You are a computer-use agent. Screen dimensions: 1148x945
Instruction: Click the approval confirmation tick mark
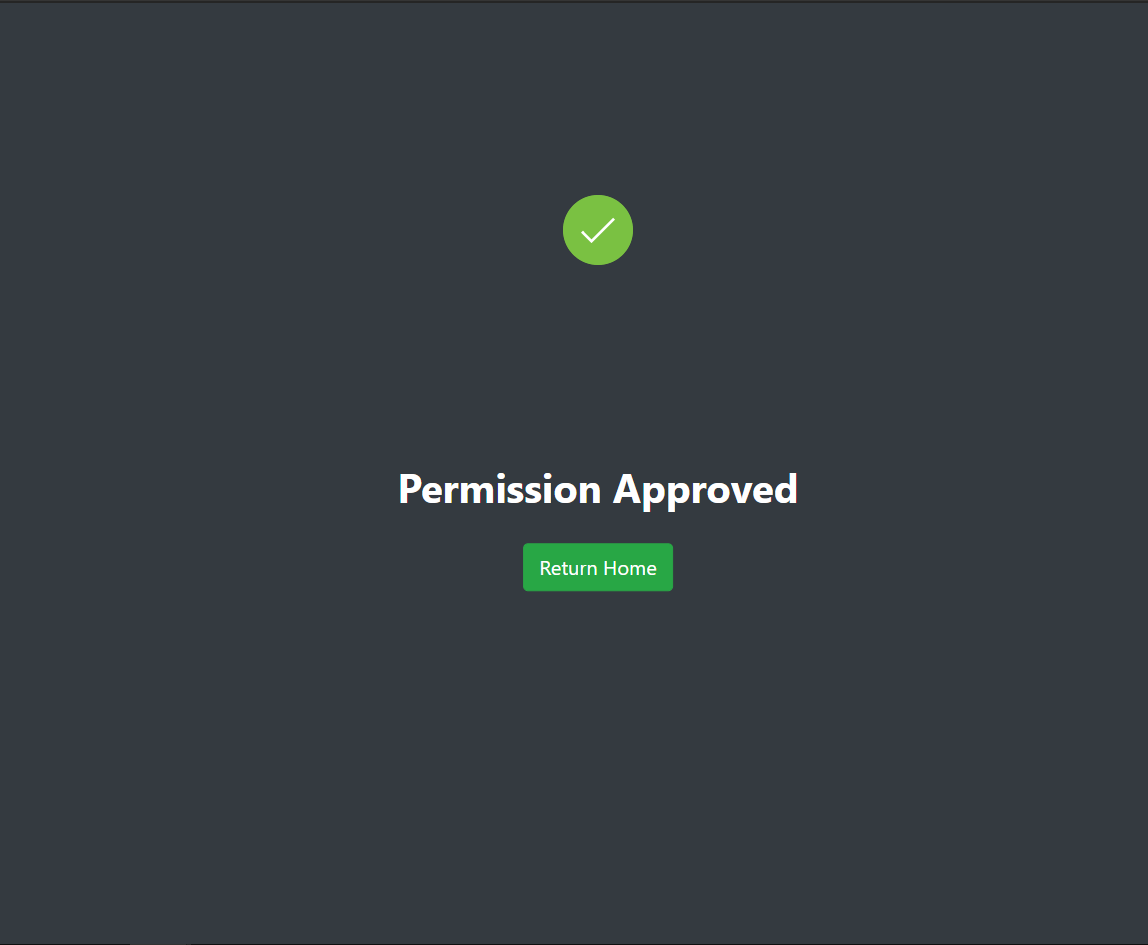[597, 230]
